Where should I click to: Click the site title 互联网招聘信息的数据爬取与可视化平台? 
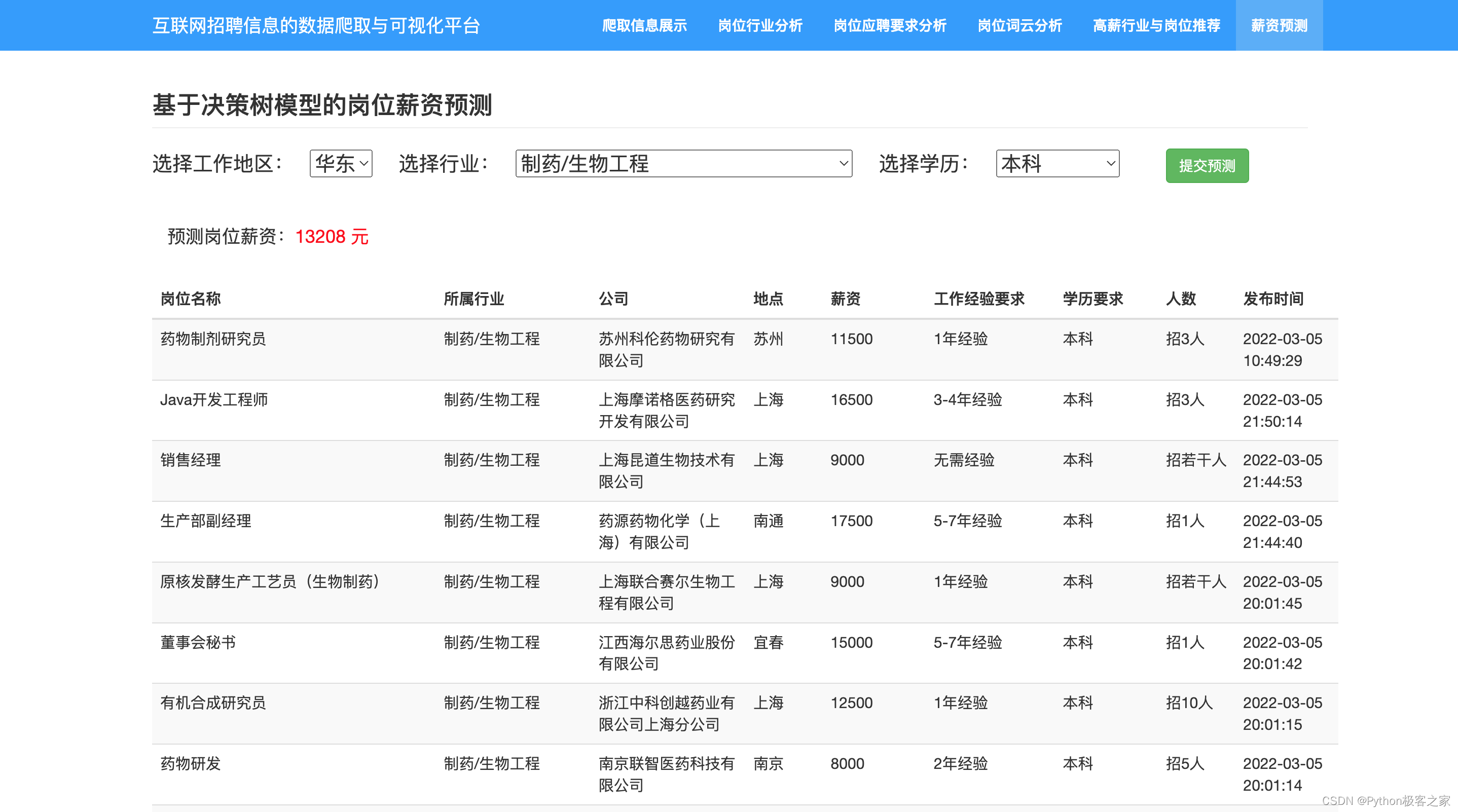[316, 25]
